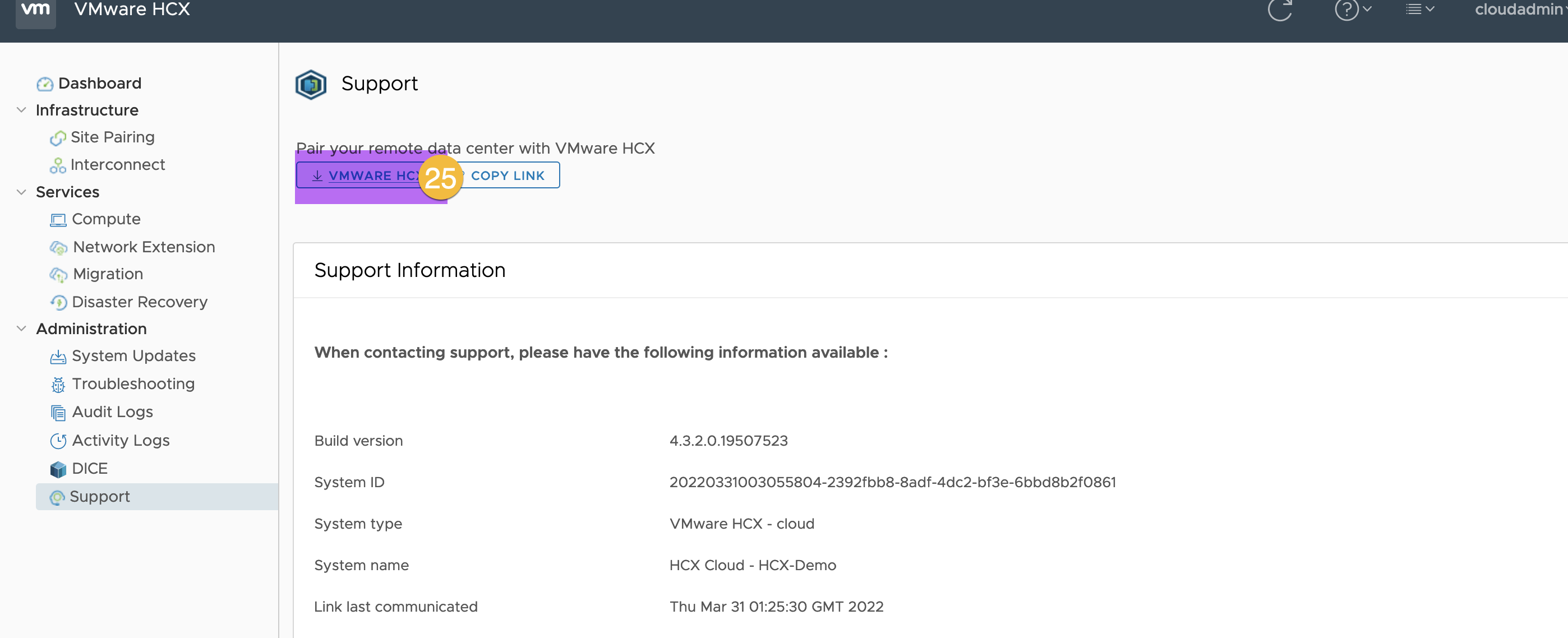Click the Disaster Recovery icon
The width and height of the screenshot is (1568, 638).
click(58, 301)
